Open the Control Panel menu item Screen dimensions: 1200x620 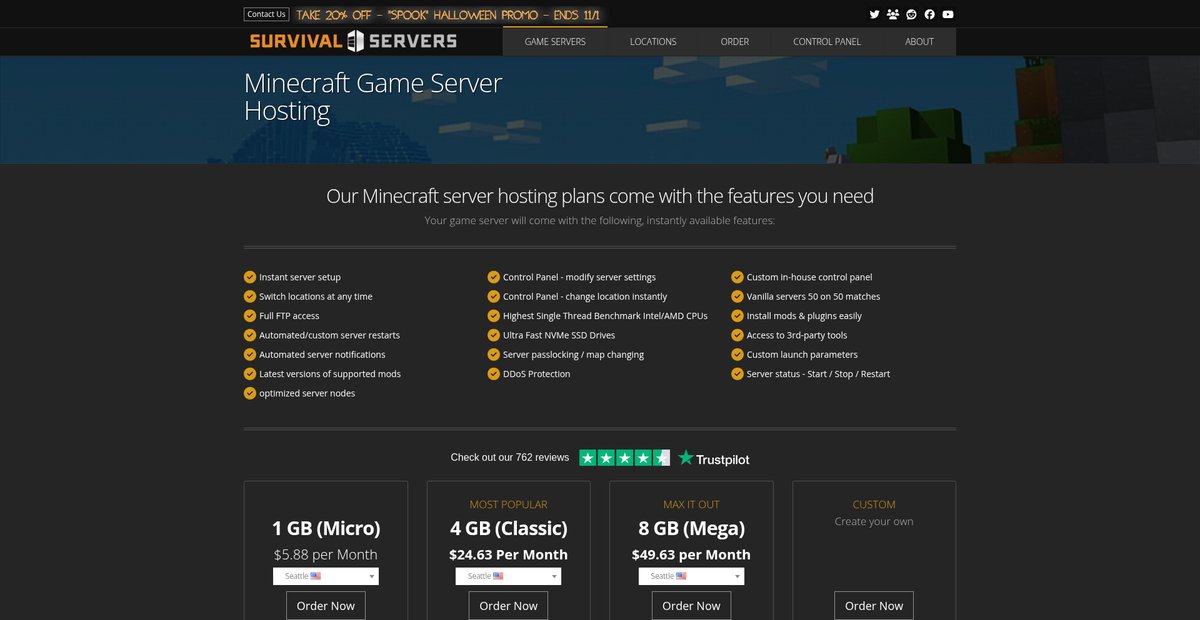pos(827,42)
